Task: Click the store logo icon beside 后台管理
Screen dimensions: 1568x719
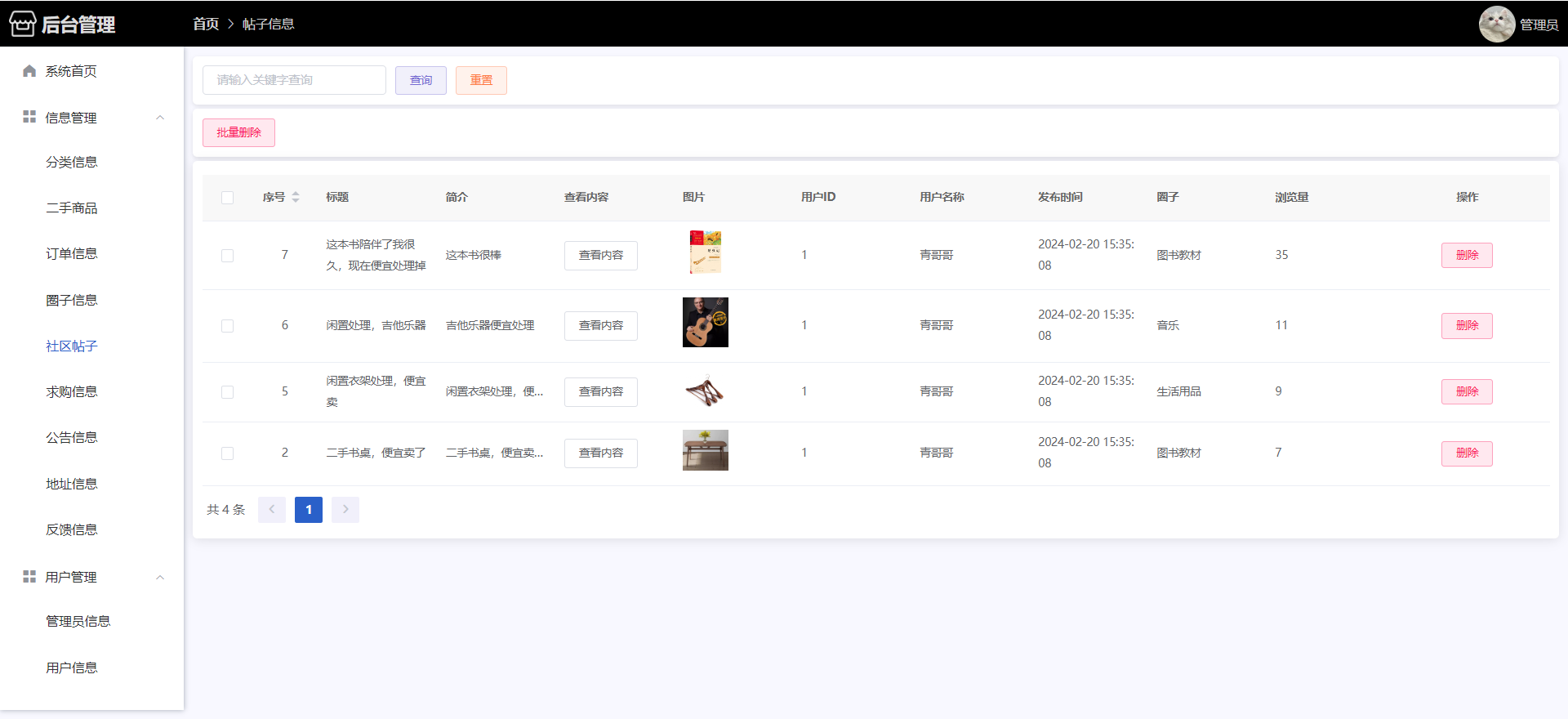Action: click(x=22, y=25)
